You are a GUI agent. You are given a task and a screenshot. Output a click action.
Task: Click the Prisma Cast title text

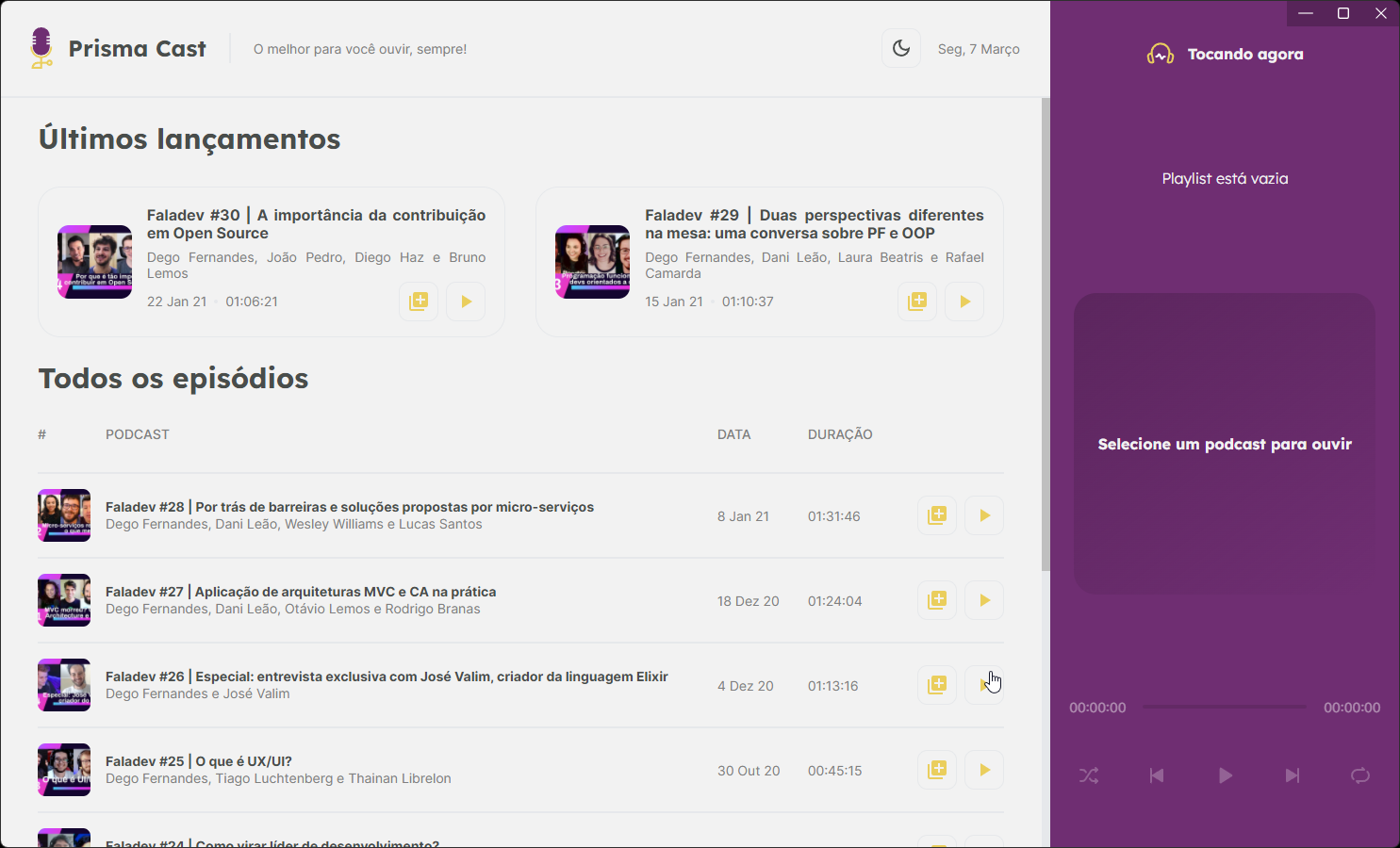tap(138, 49)
